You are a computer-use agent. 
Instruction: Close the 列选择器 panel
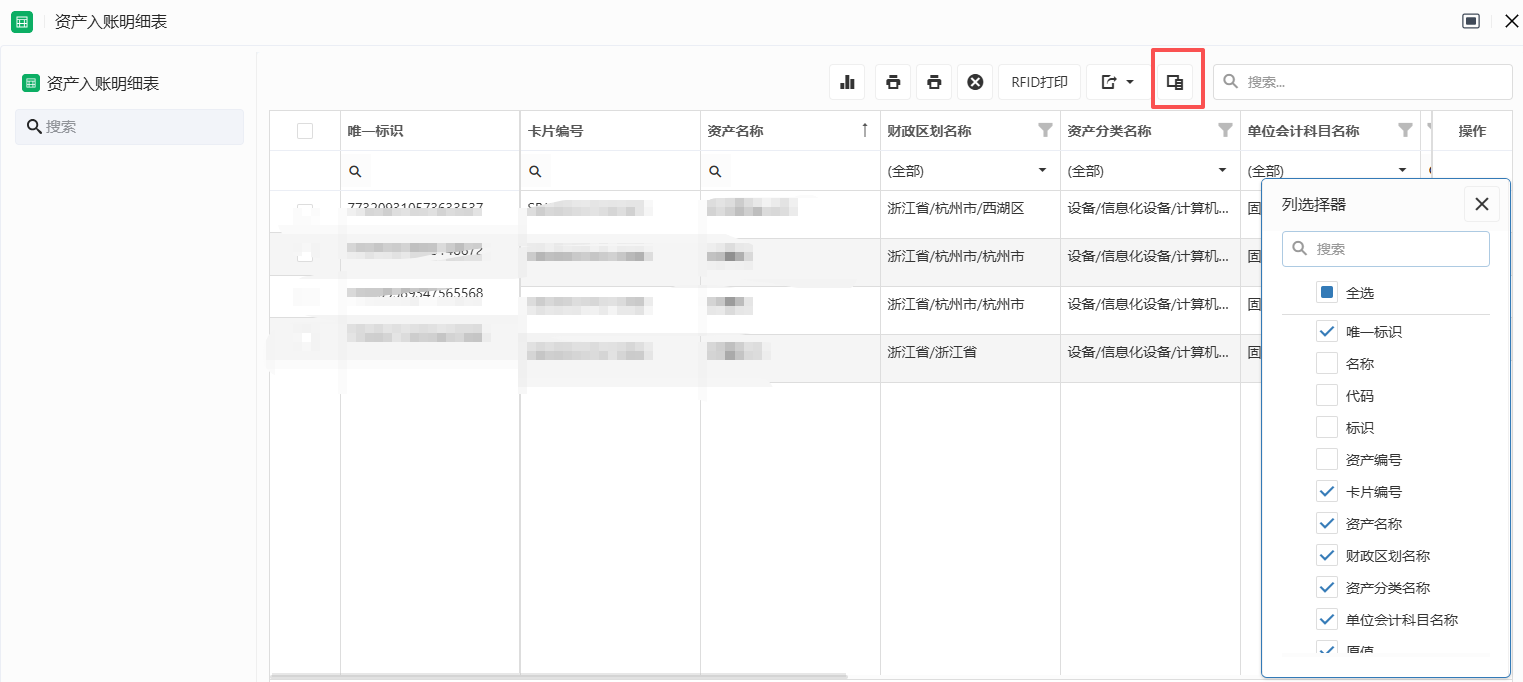tap(1481, 204)
